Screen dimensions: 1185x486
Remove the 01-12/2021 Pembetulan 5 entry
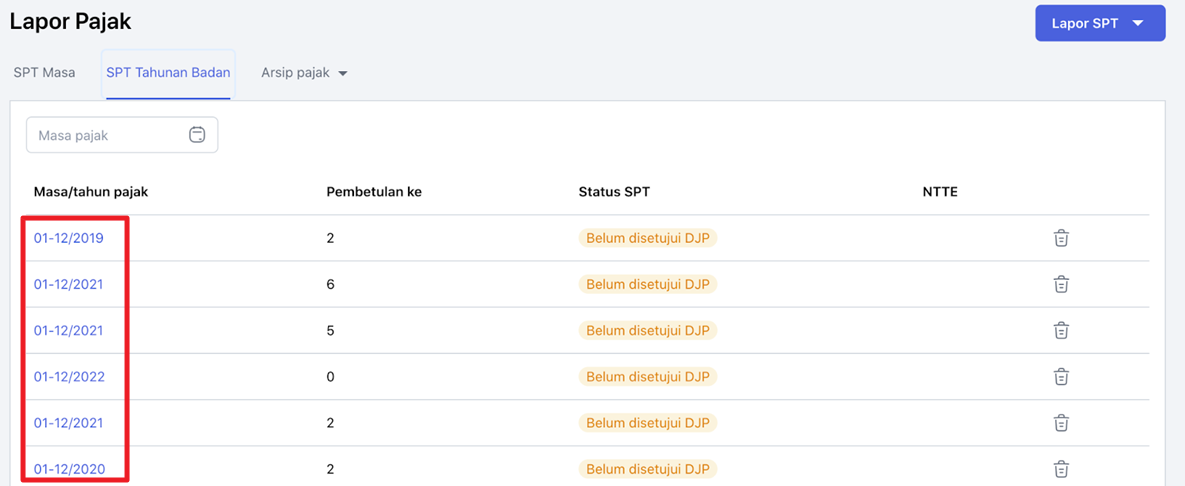pos(1061,330)
